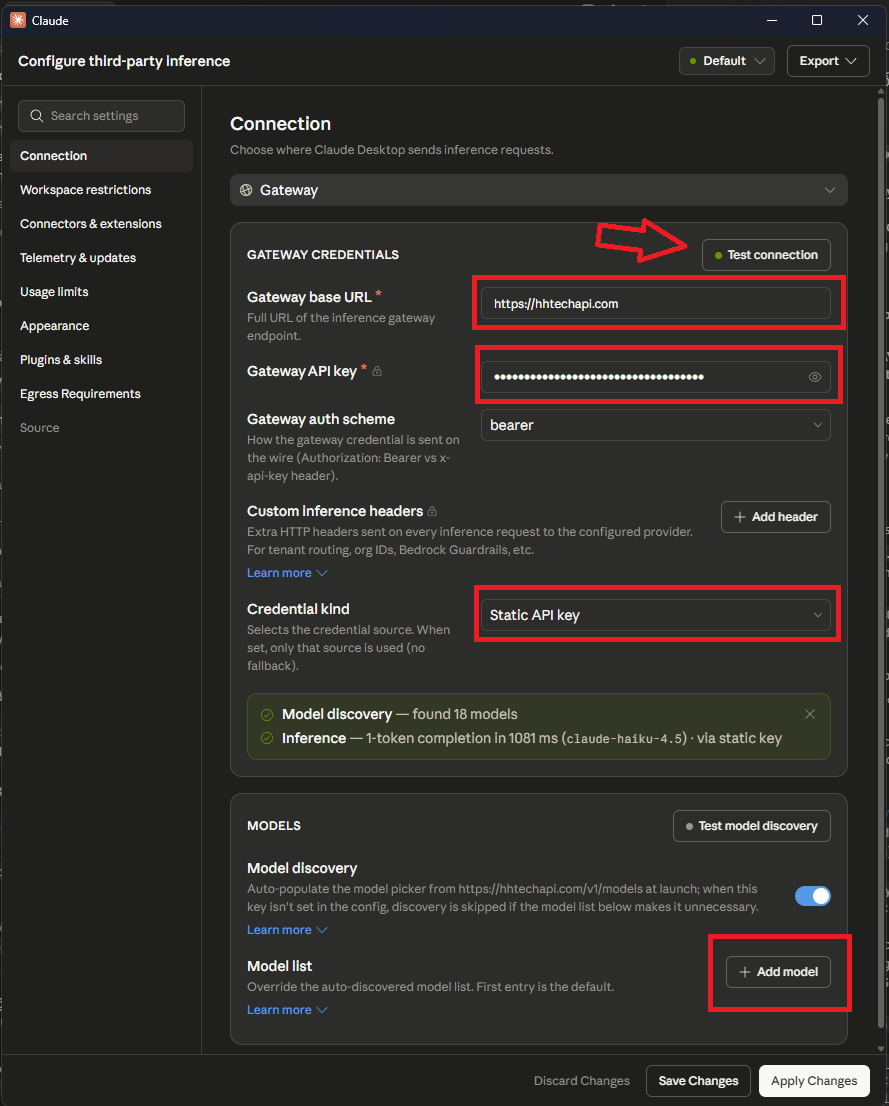This screenshot has height=1106, width=889.
Task: Click lock icon next to Gateway API key
Action: coord(377,371)
